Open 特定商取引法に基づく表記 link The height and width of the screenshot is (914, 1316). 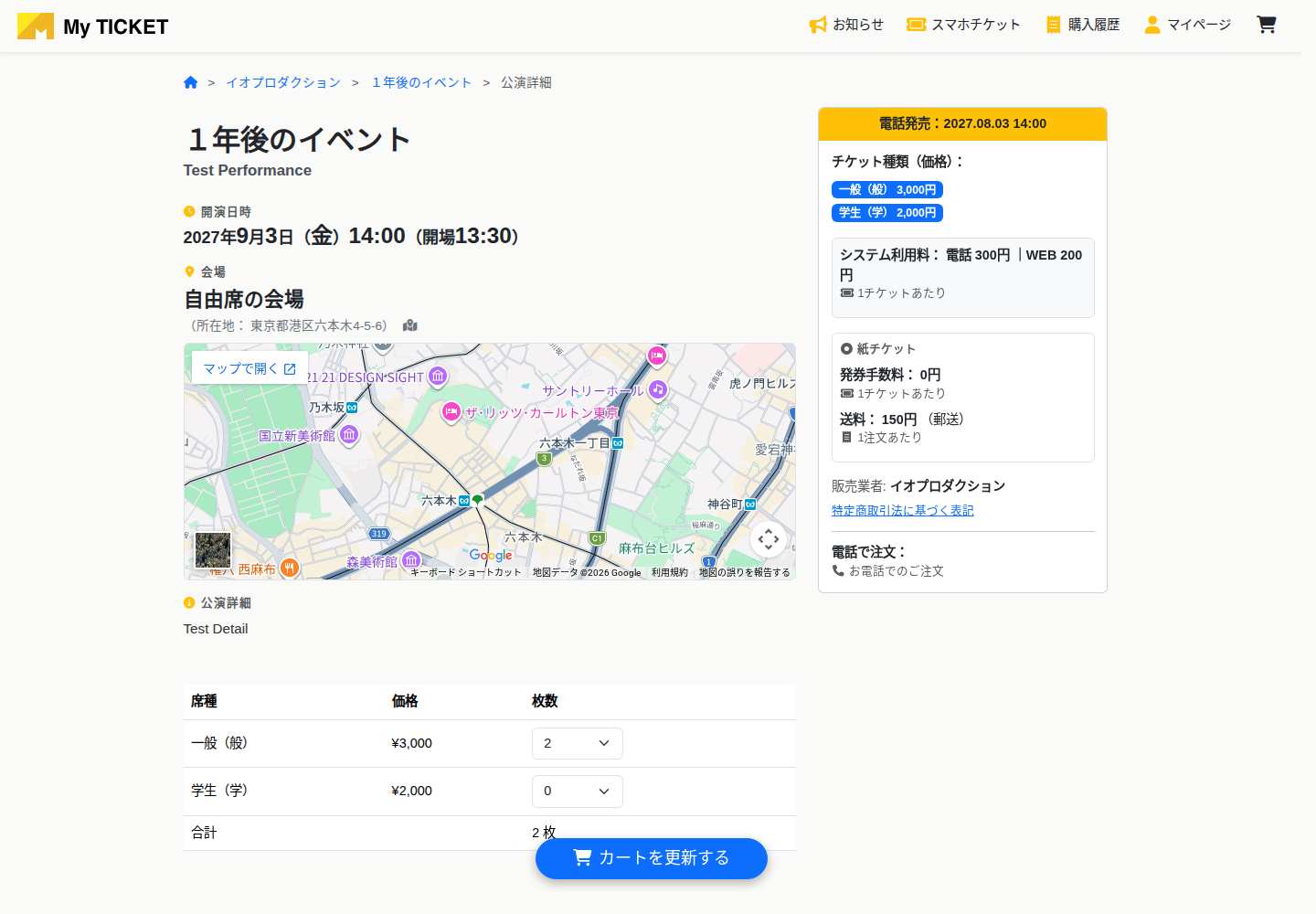(903, 510)
